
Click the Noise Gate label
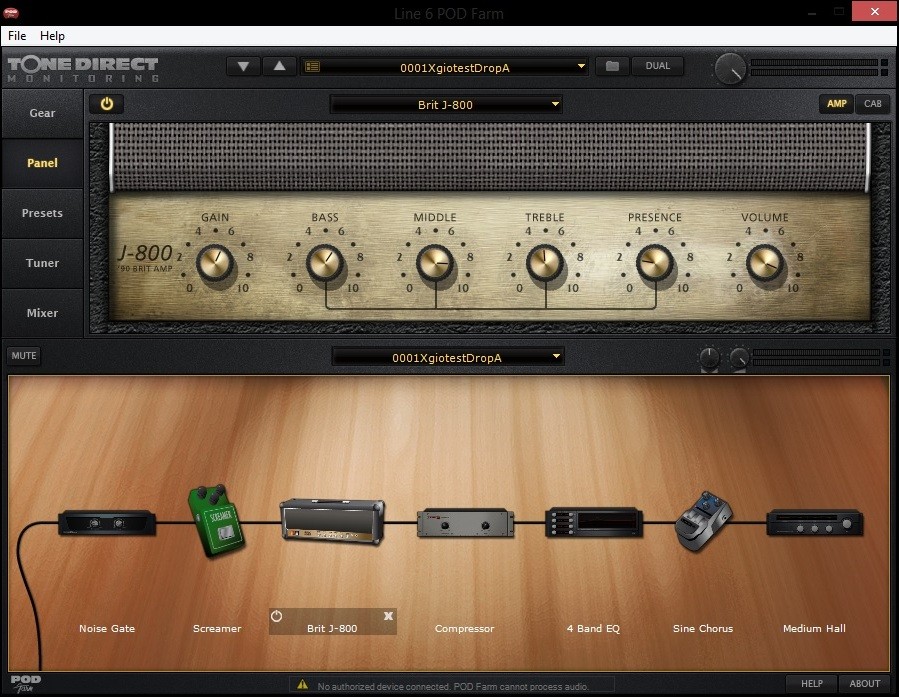click(x=107, y=628)
